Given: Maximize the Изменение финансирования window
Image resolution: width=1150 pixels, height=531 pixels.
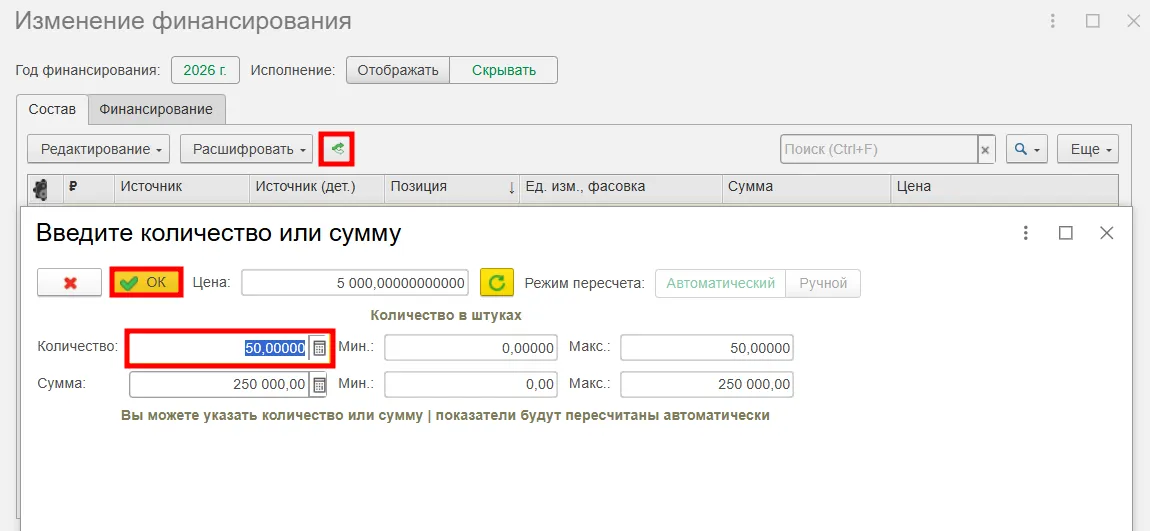Looking at the screenshot, I should click(x=1093, y=21).
